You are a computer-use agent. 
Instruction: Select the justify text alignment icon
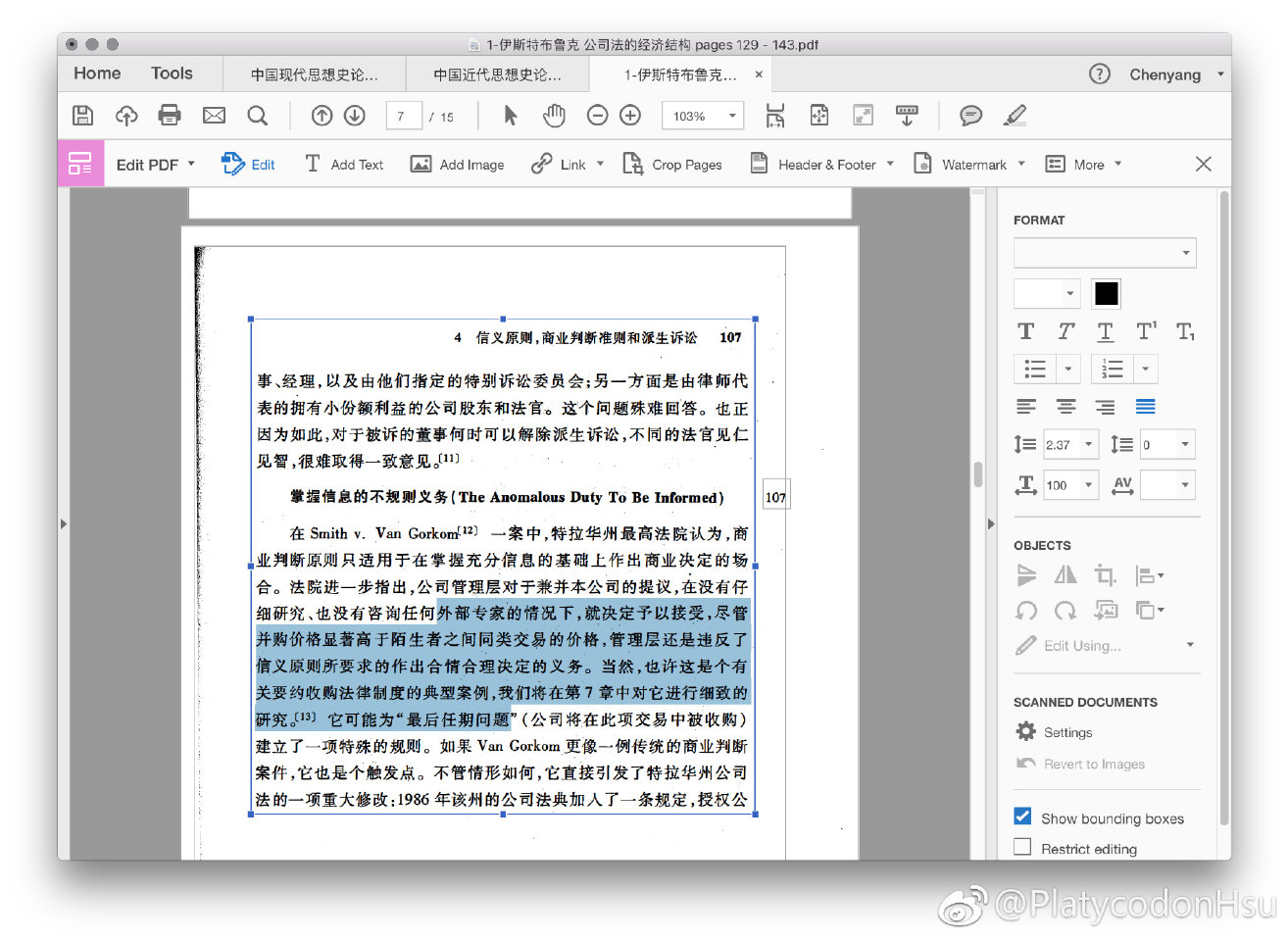pos(1145,407)
